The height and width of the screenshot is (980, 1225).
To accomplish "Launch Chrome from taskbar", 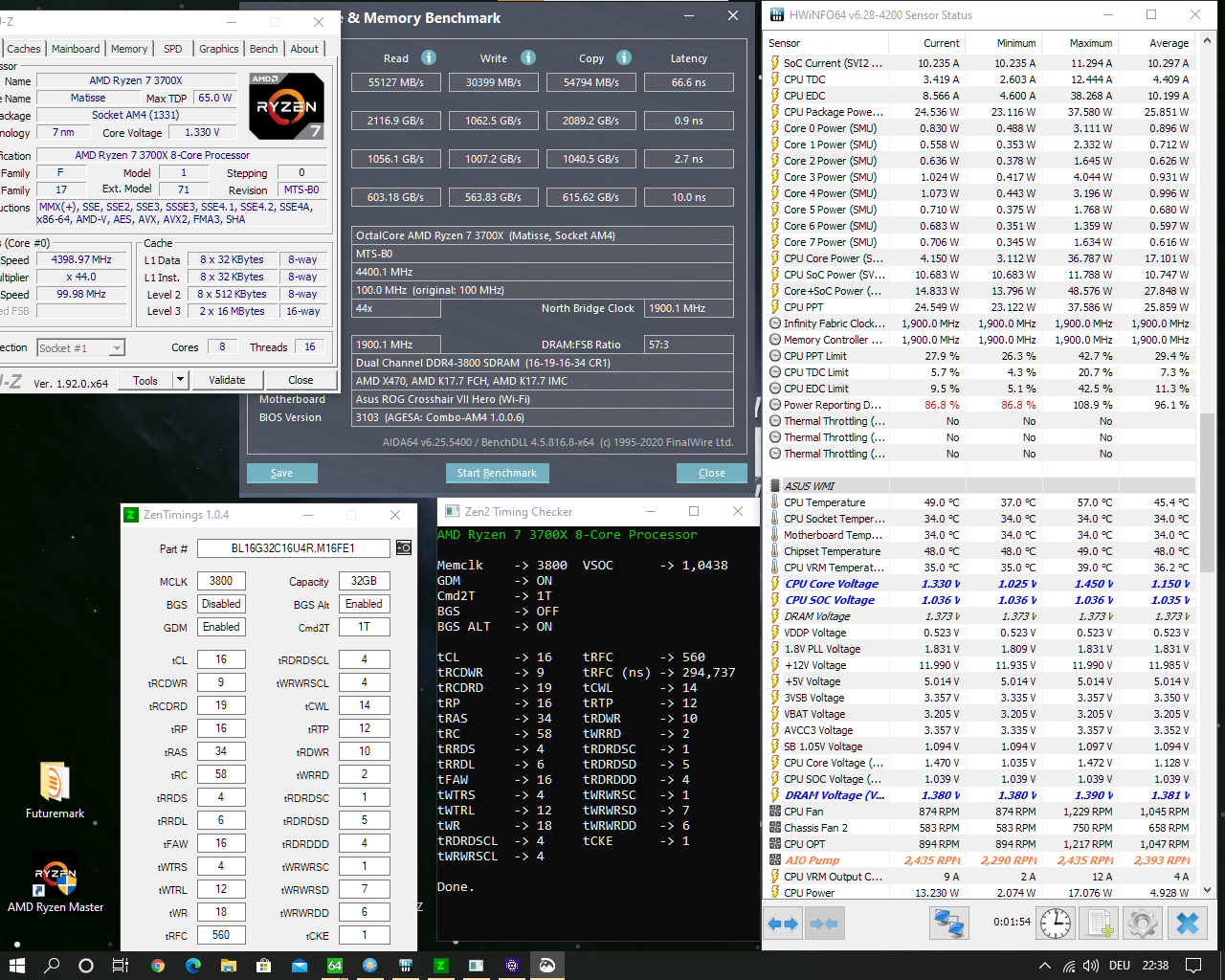I will click(x=158, y=966).
